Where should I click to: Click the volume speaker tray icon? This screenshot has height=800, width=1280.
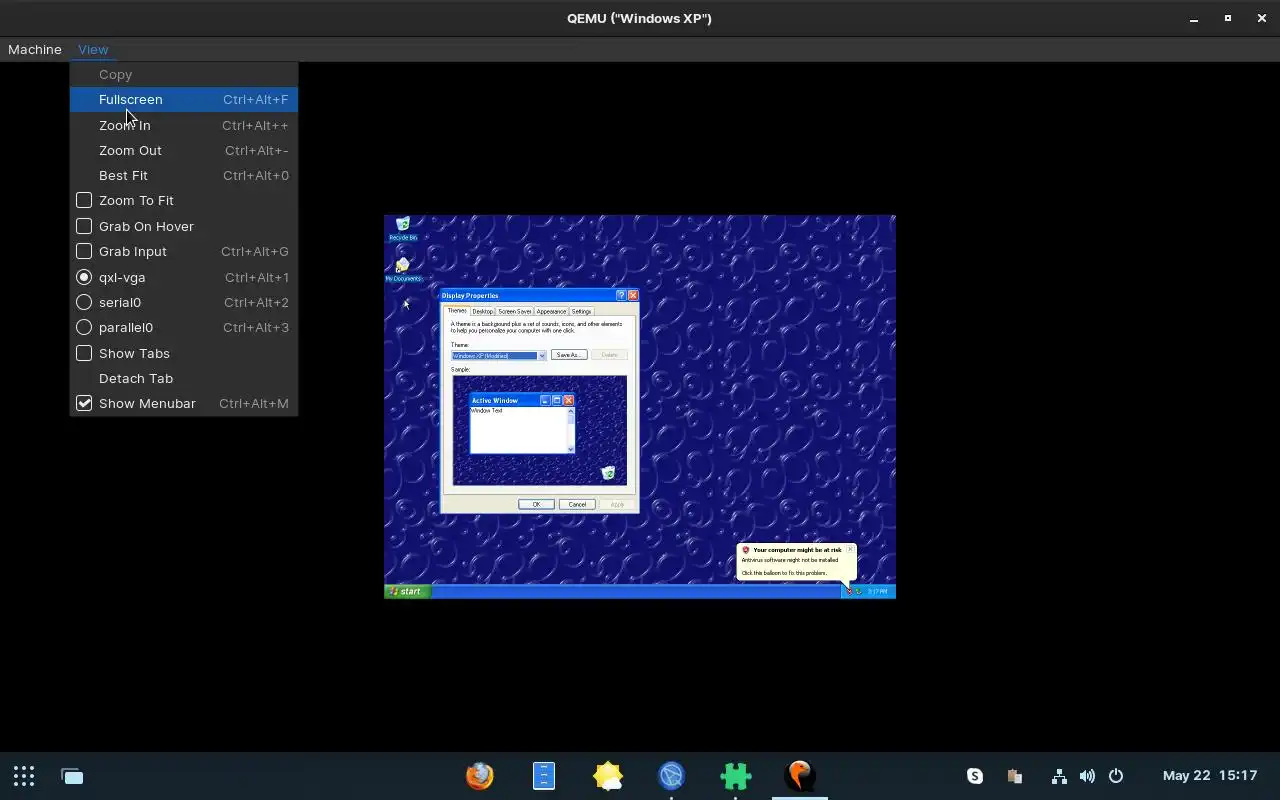point(1087,776)
